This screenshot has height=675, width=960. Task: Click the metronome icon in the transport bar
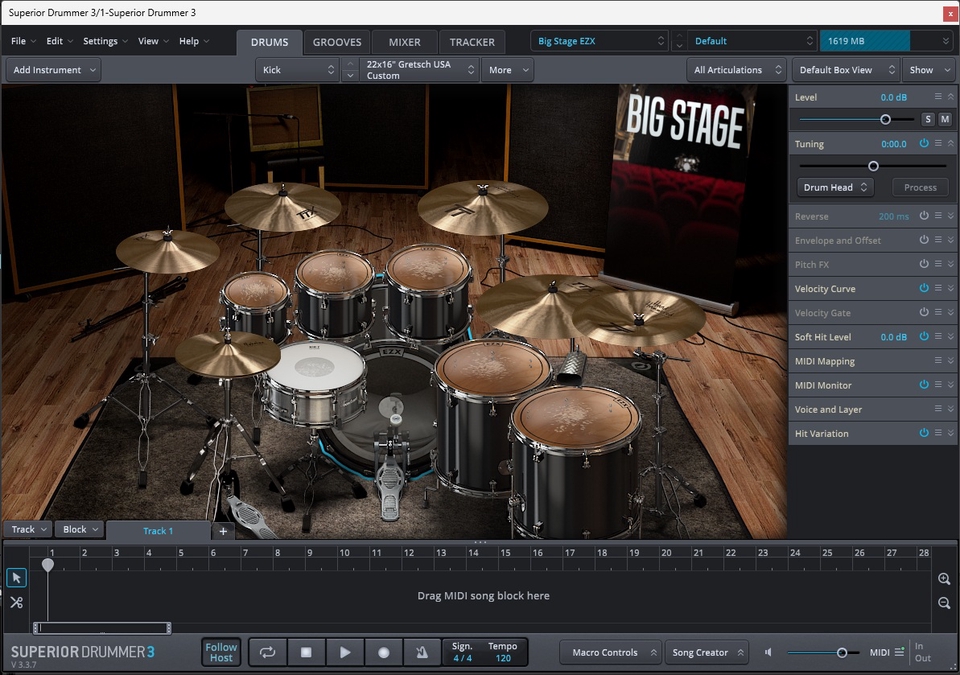coord(422,651)
